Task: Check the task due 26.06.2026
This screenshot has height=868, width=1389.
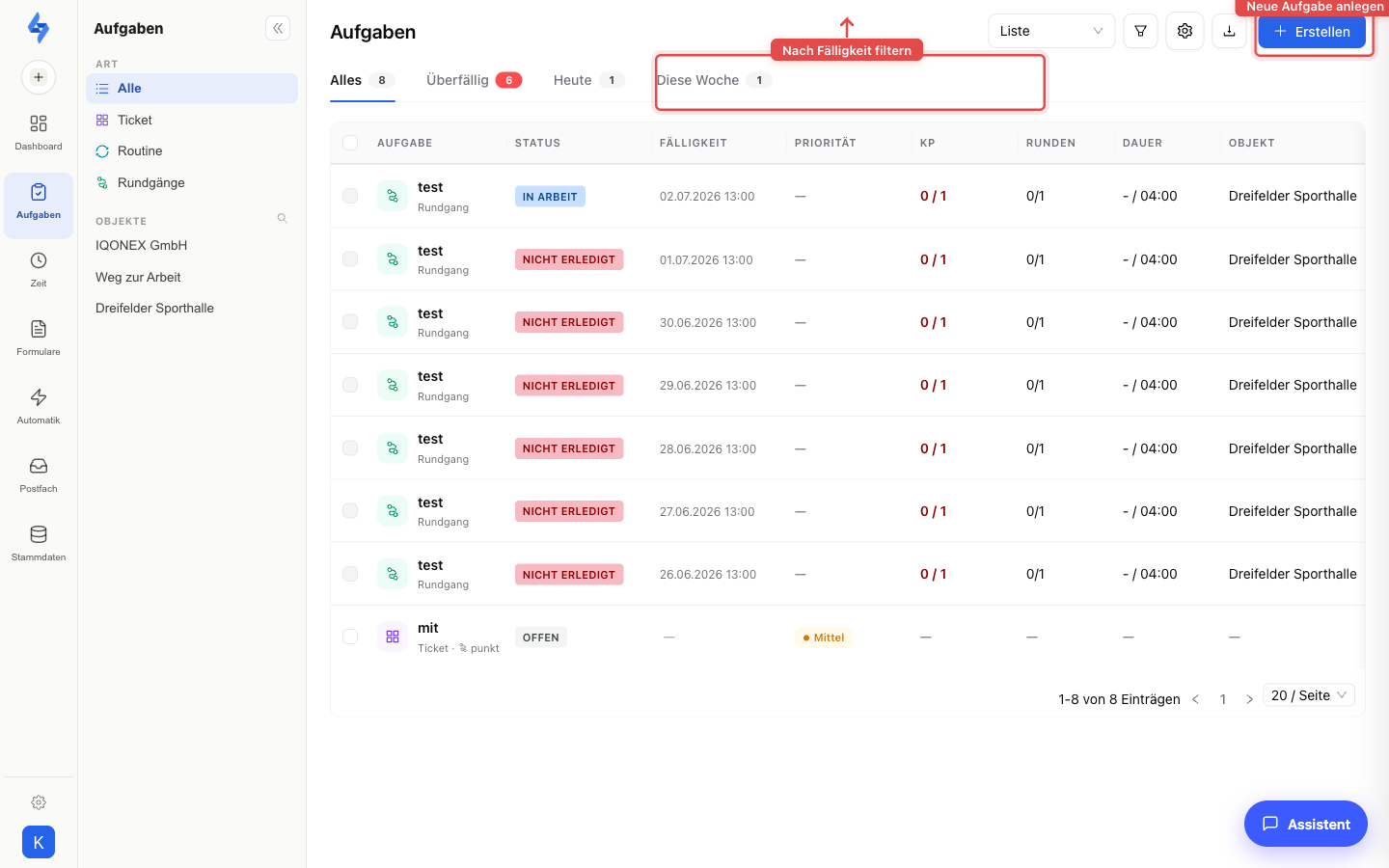Action: 350,574
